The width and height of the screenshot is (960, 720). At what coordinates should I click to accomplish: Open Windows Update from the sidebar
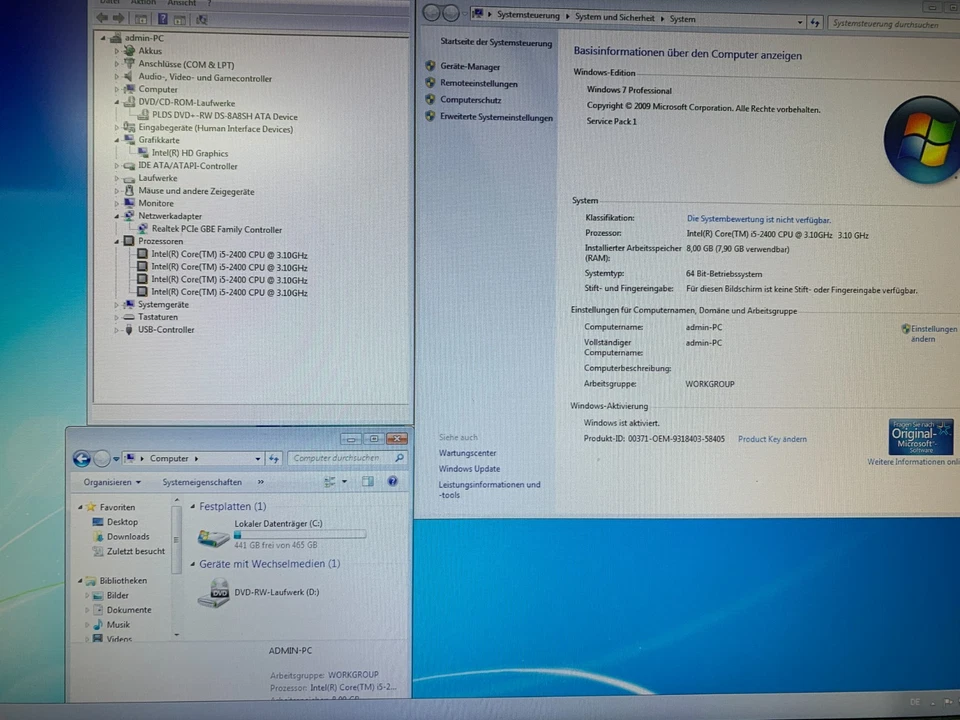click(x=470, y=469)
